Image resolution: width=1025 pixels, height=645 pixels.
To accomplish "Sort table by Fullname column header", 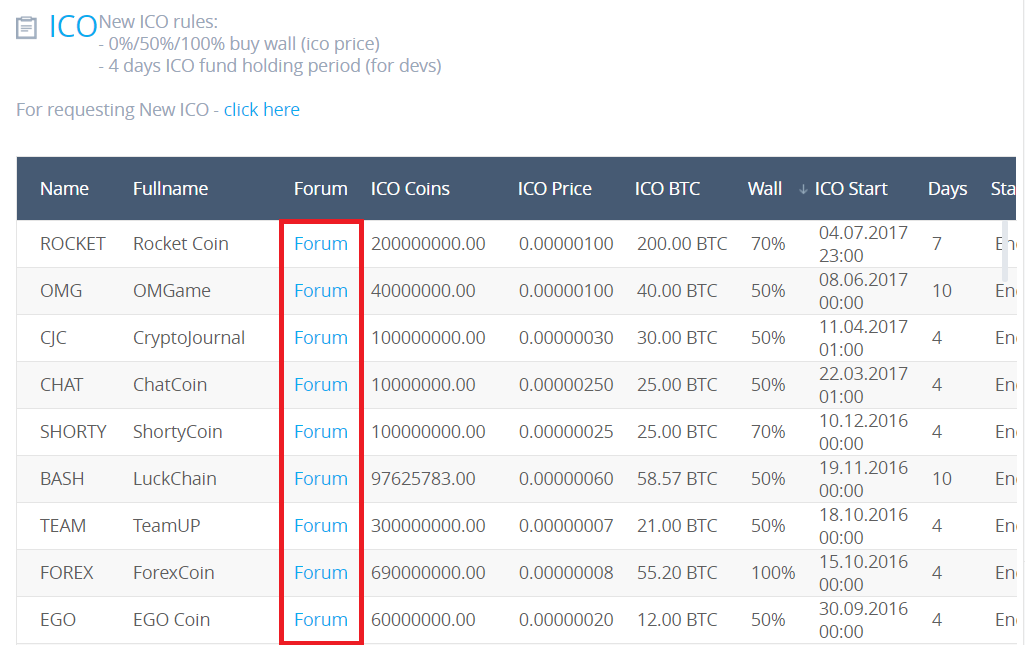I will (170, 189).
